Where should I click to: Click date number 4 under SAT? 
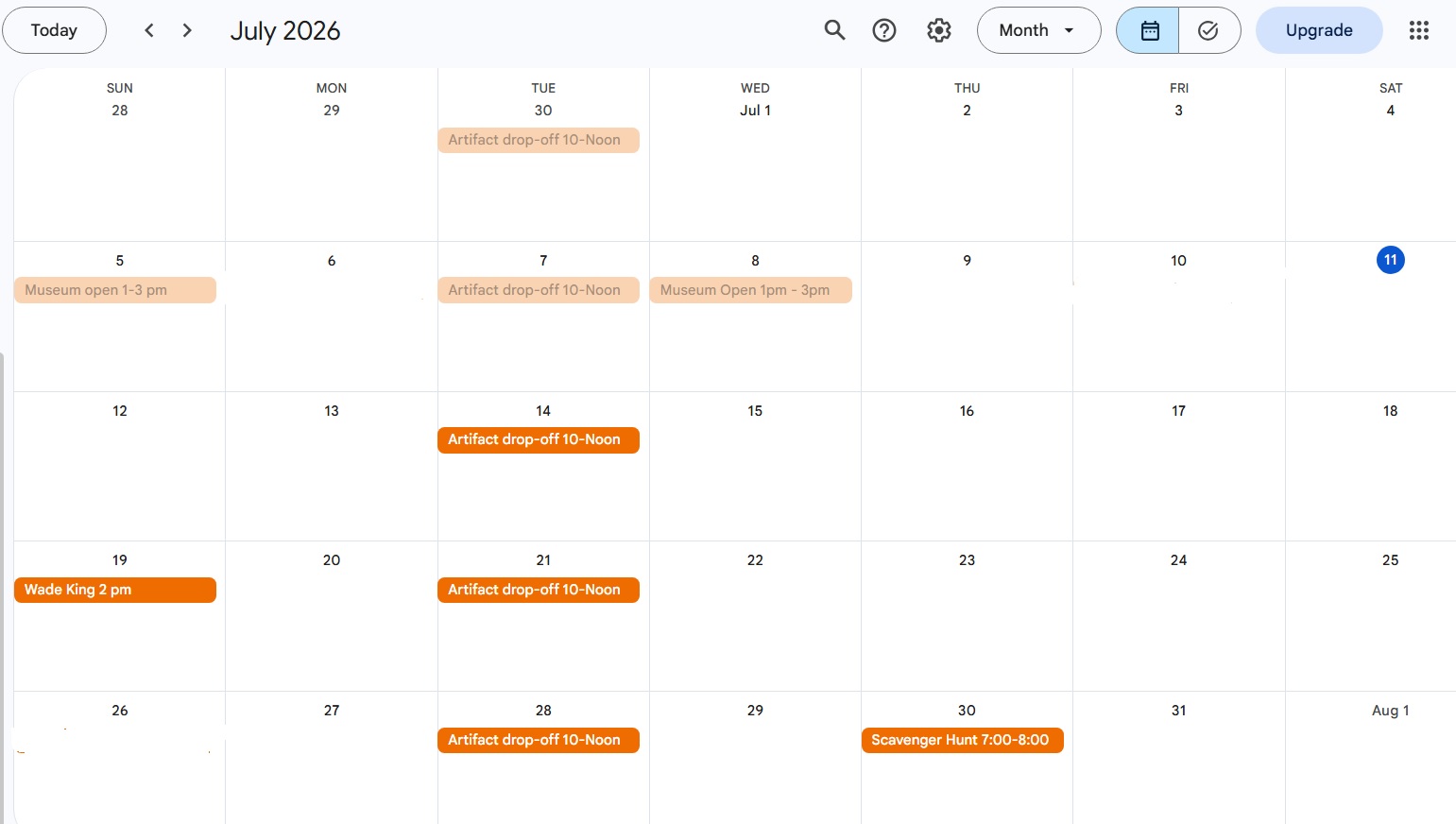pos(1390,111)
